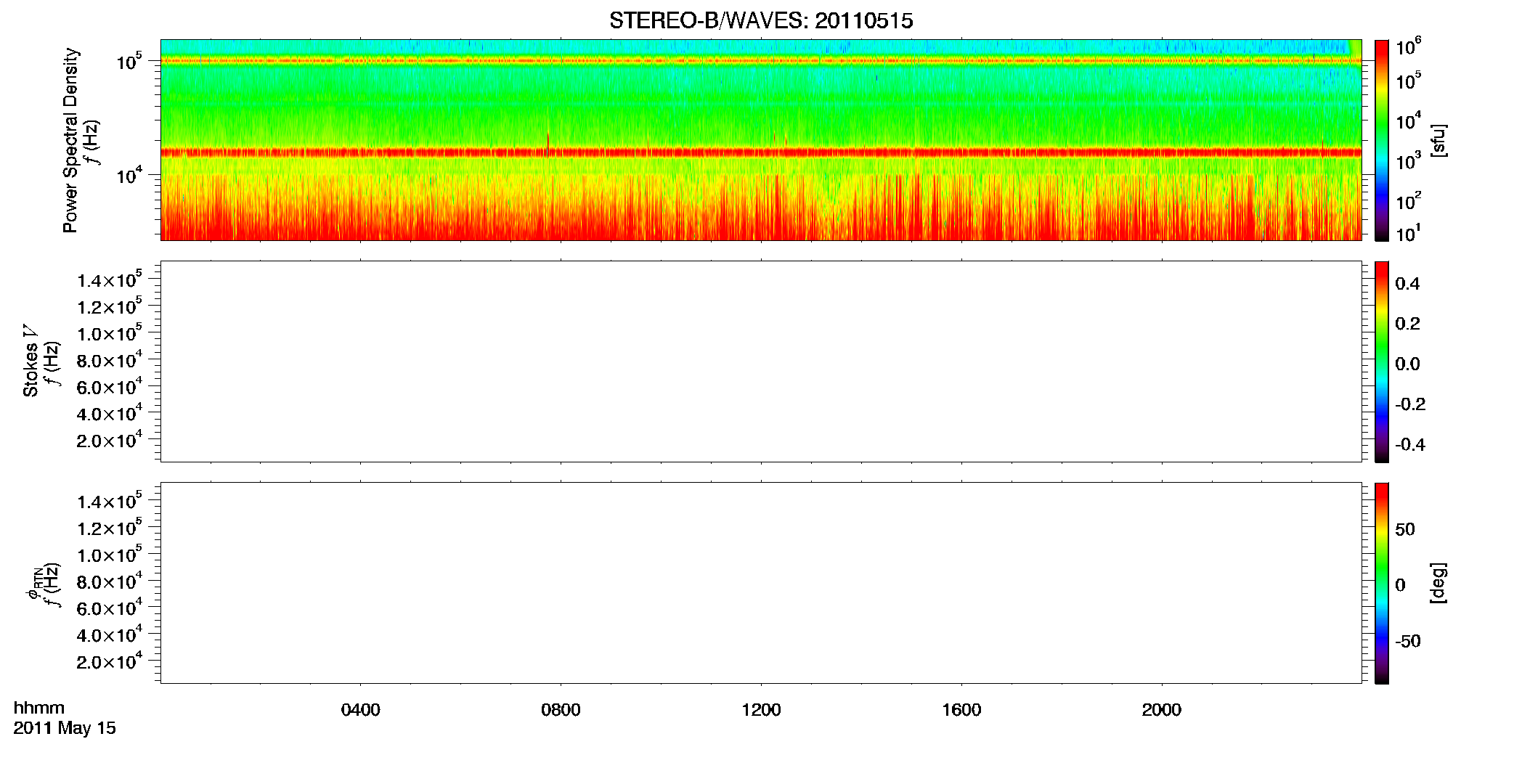Click the Stokes V axis title
1522x784 pixels.
[x=30, y=361]
